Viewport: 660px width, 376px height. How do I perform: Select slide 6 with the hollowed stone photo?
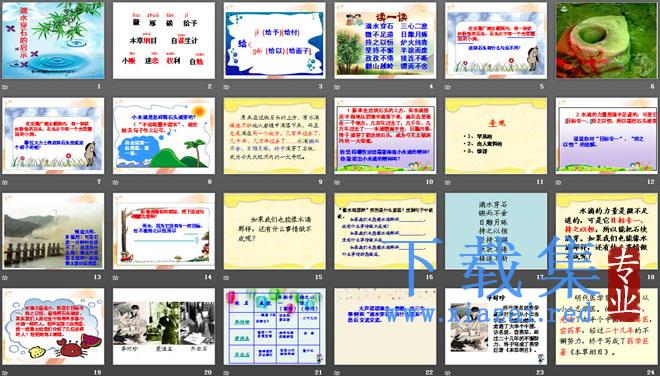[607, 40]
